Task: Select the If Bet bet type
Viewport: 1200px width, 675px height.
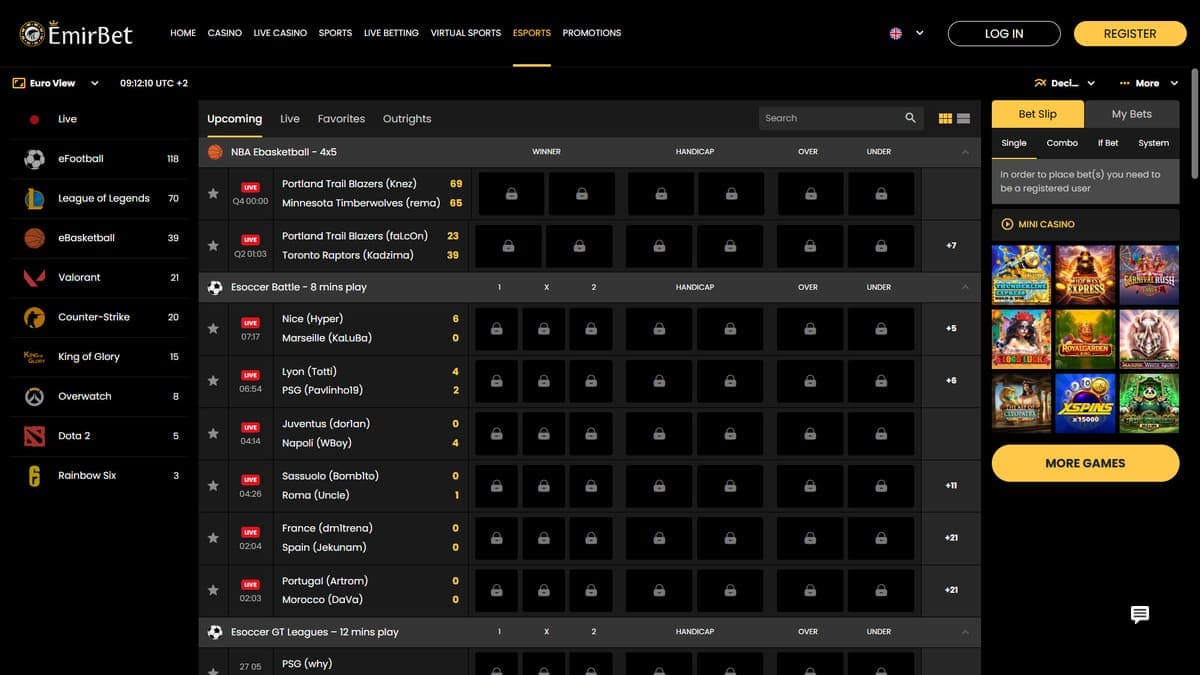Action: 1108,143
